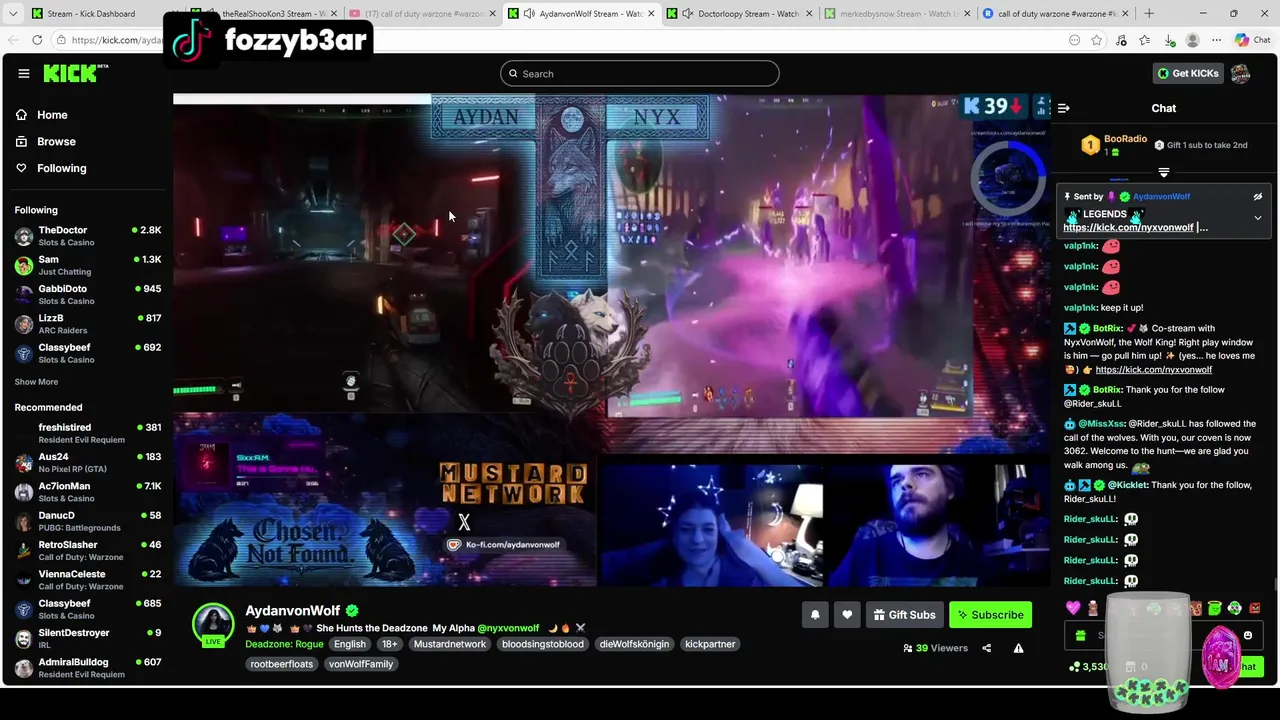Image resolution: width=1280 pixels, height=720 pixels.
Task: Open AdmiralBulldog channel
Action: 87,667
